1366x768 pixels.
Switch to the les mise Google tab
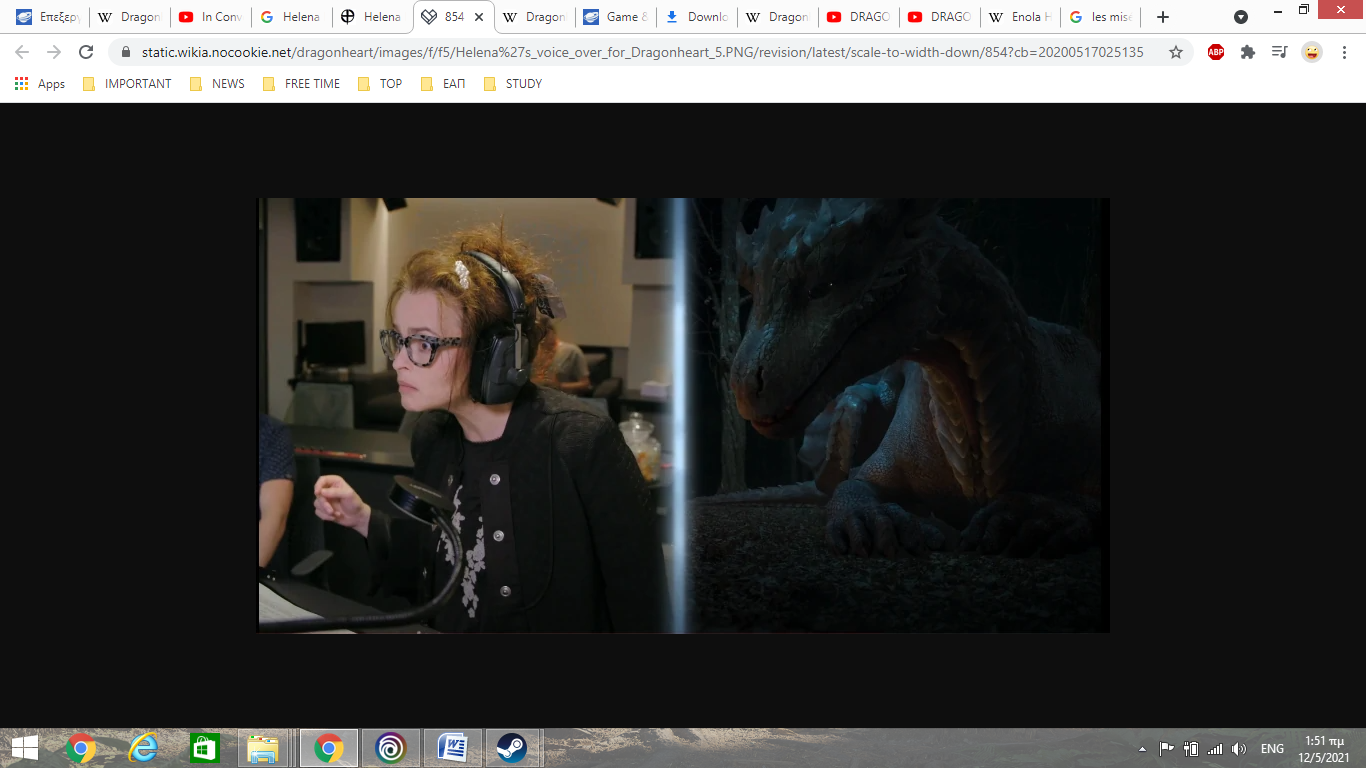(x=1102, y=17)
